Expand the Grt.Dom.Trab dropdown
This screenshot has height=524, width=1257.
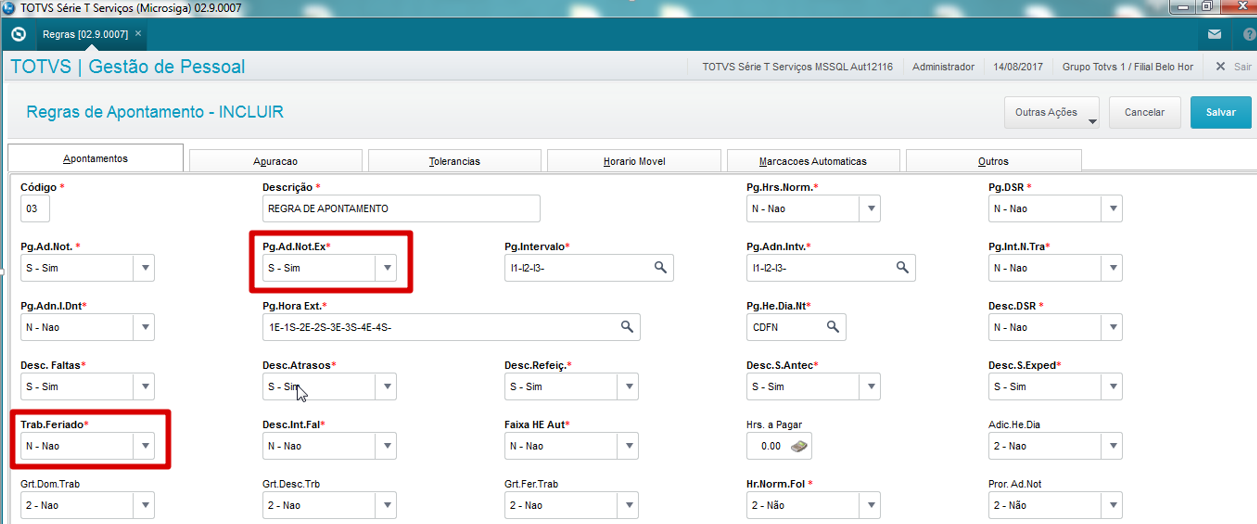(145, 505)
